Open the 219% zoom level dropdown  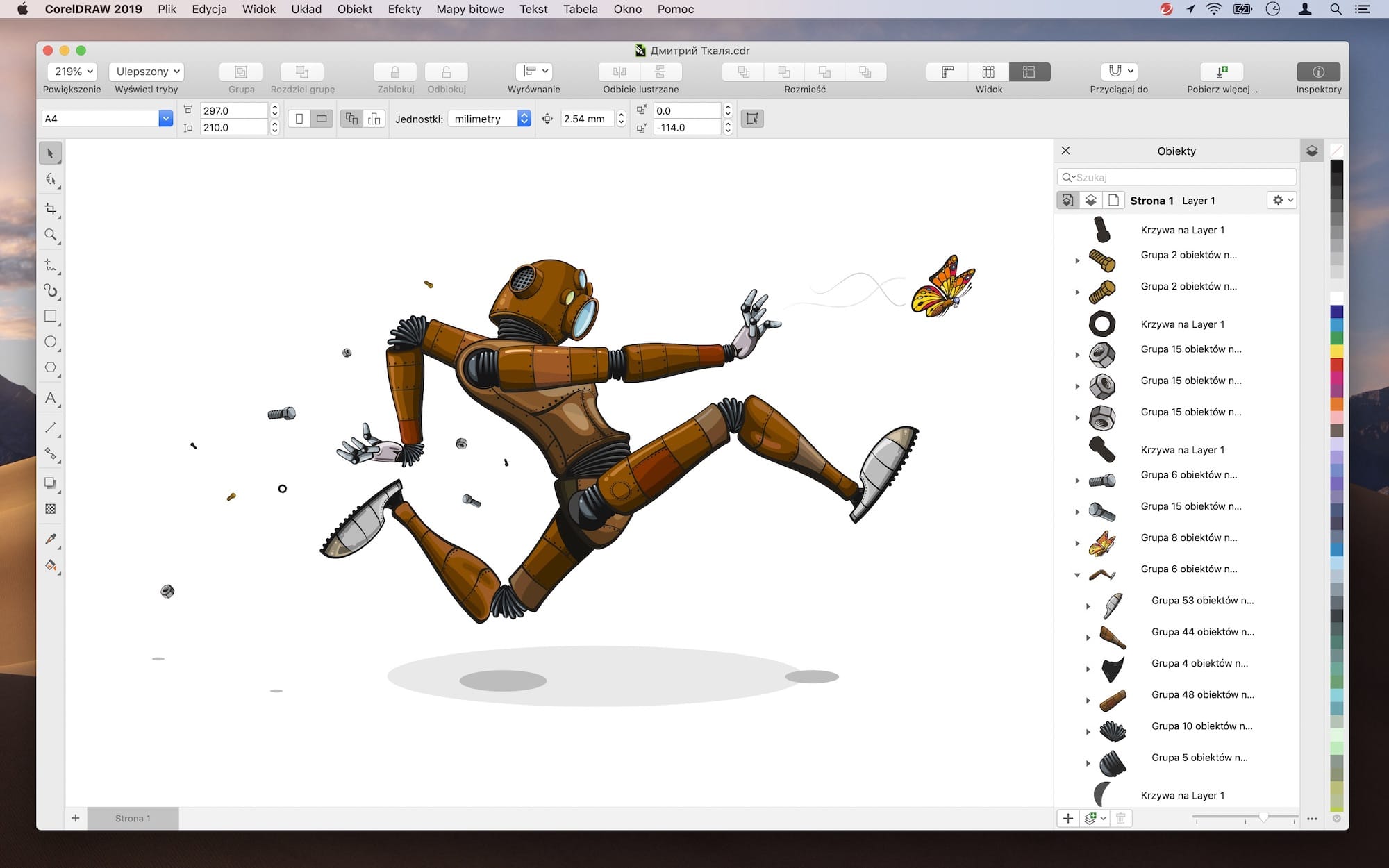pyautogui.click(x=72, y=72)
